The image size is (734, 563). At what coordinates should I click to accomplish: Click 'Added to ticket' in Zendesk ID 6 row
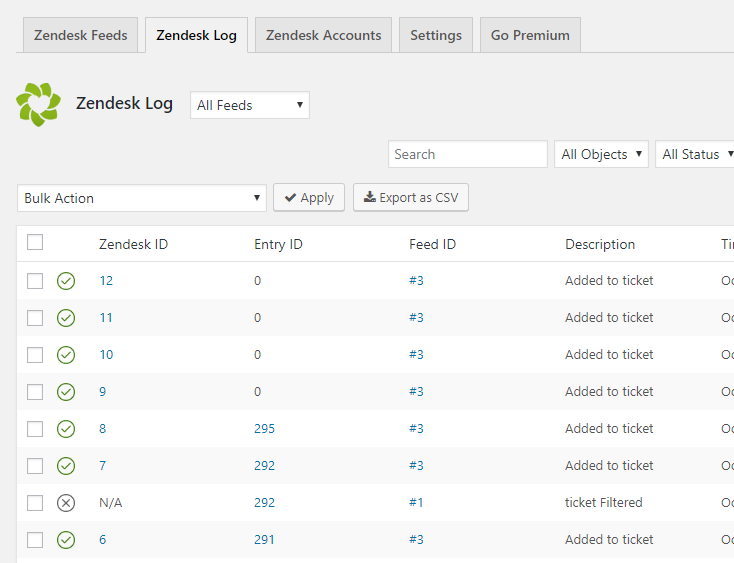click(609, 539)
